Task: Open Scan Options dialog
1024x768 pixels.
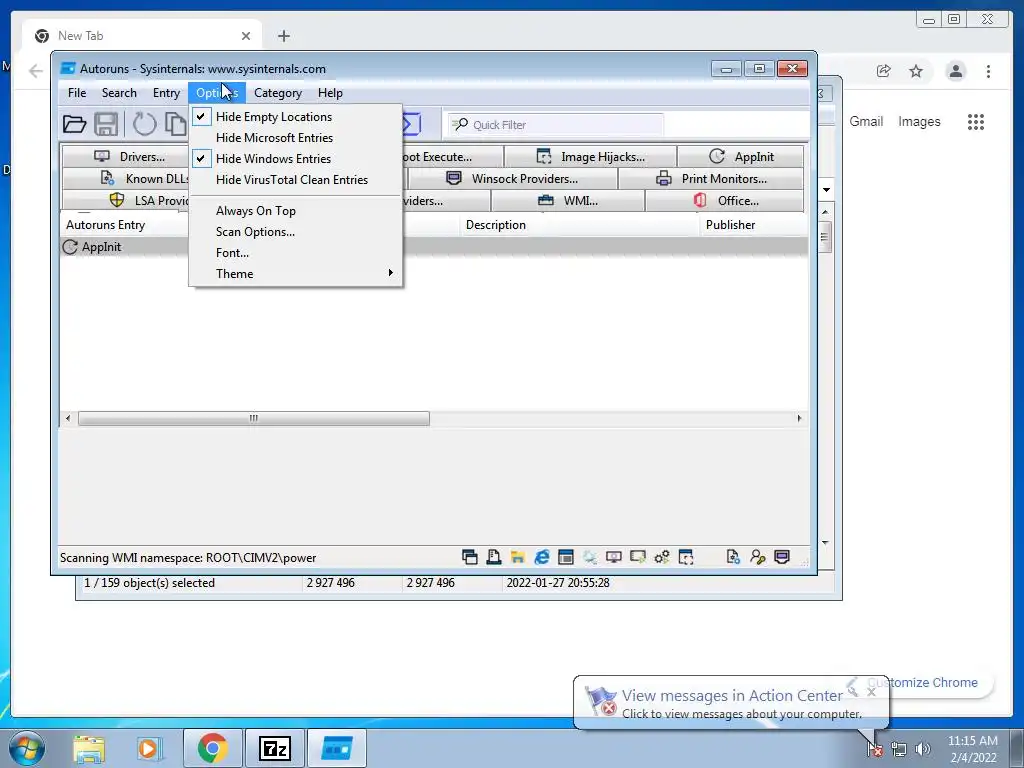Action: tap(295, 232)
